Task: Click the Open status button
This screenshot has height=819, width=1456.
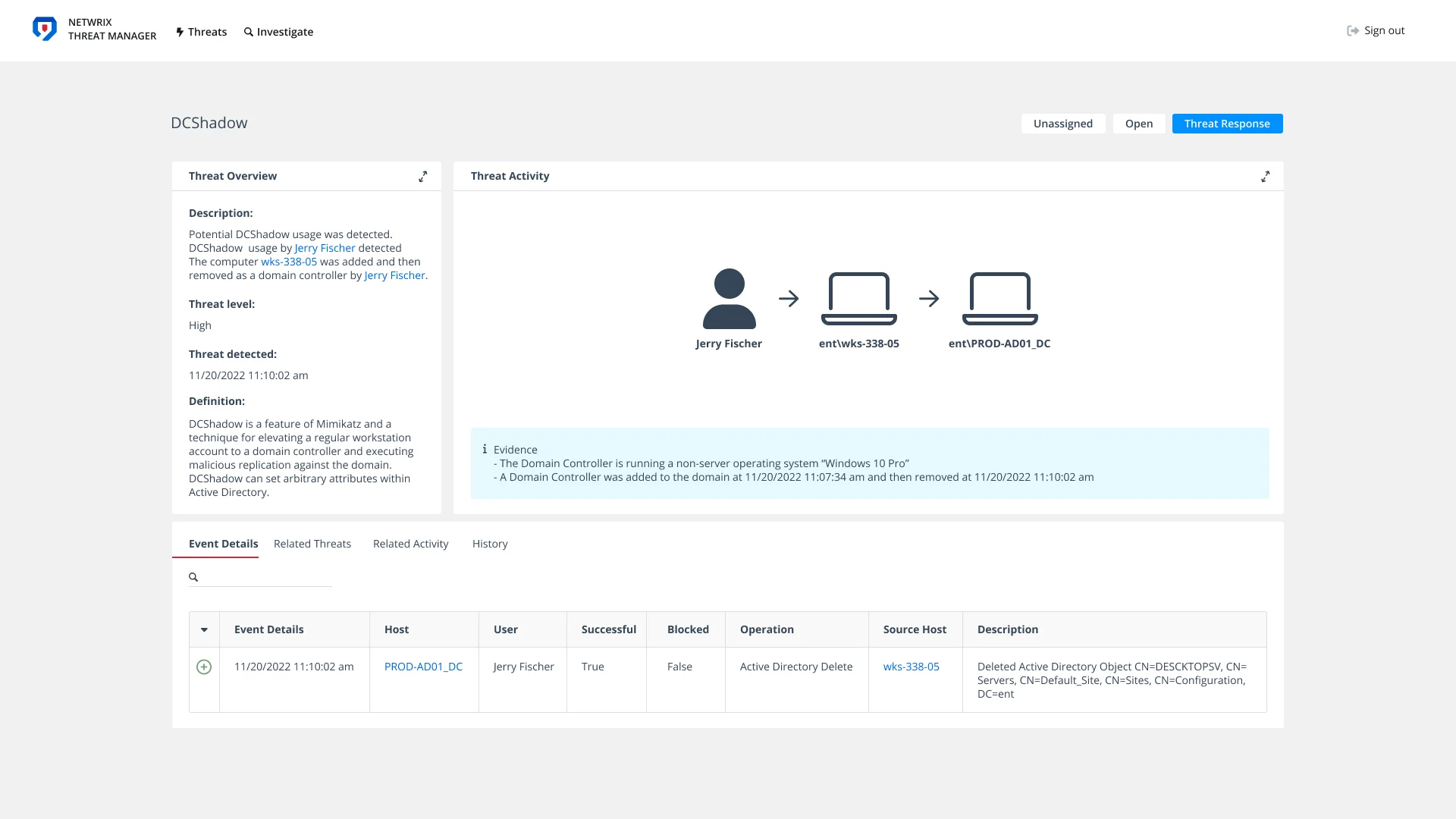Action: pyautogui.click(x=1138, y=124)
